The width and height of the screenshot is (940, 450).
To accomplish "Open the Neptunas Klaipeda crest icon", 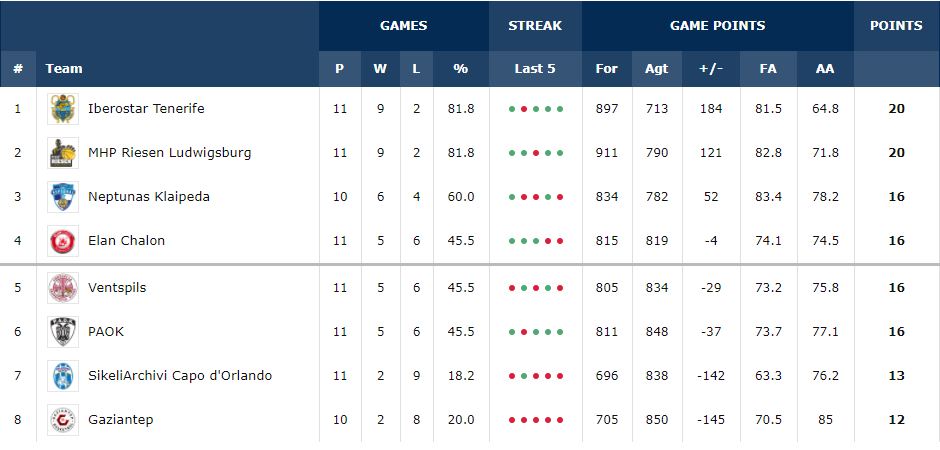I will tap(63, 197).
